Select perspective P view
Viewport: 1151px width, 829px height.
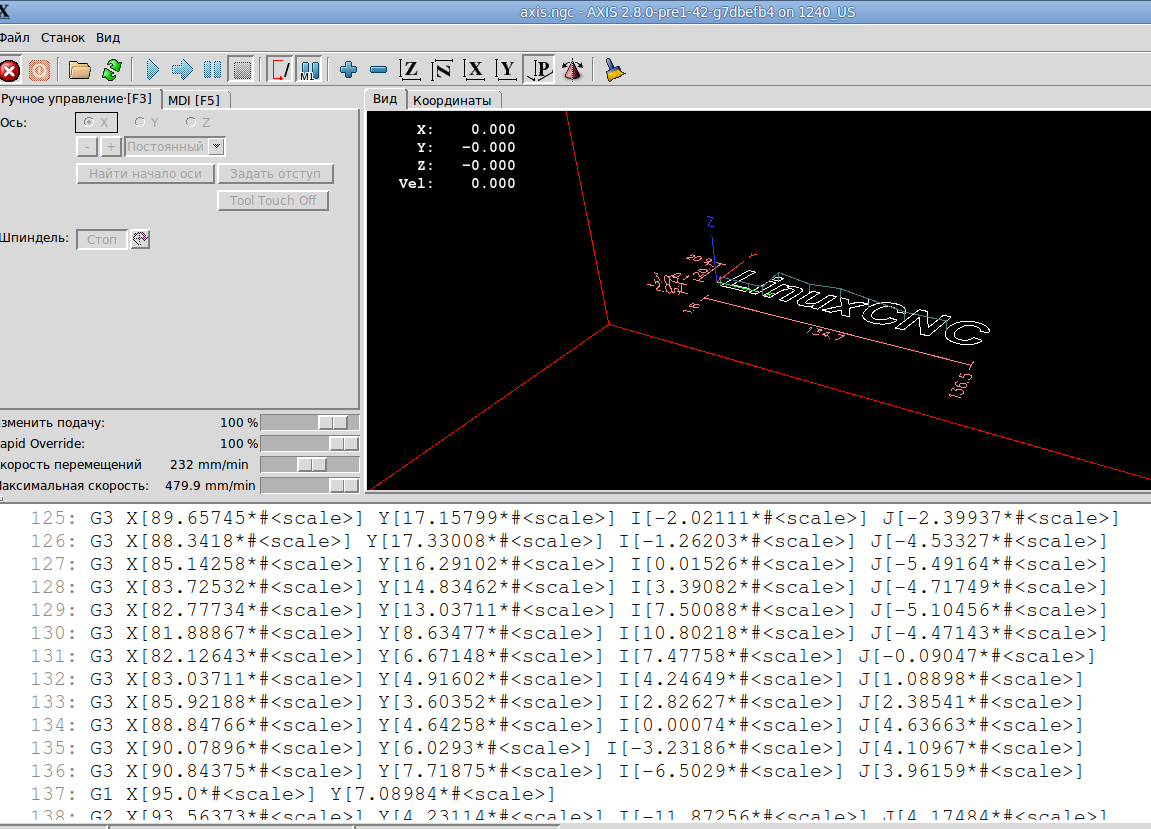[540, 70]
